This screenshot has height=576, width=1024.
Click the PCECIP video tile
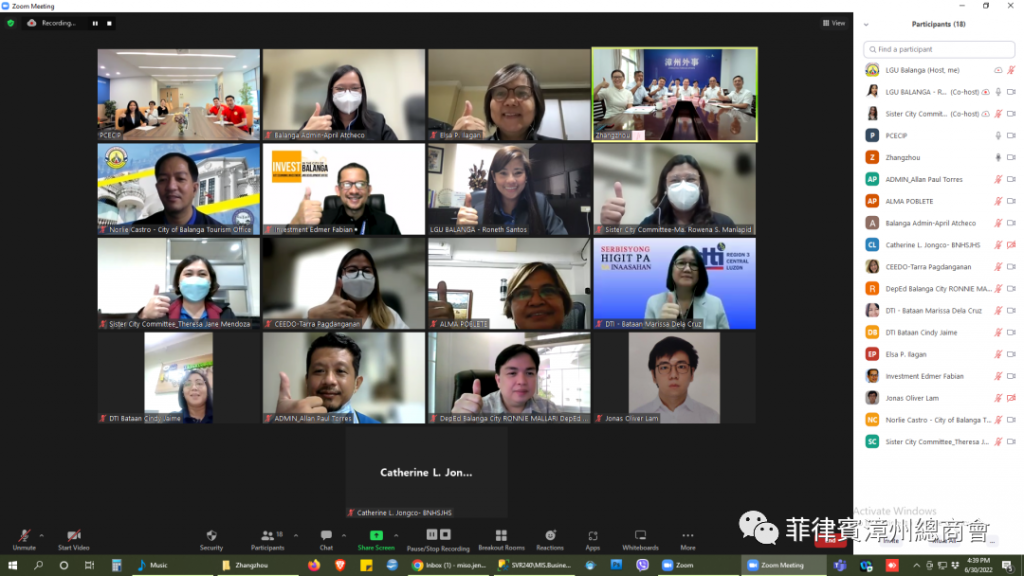pos(178,94)
